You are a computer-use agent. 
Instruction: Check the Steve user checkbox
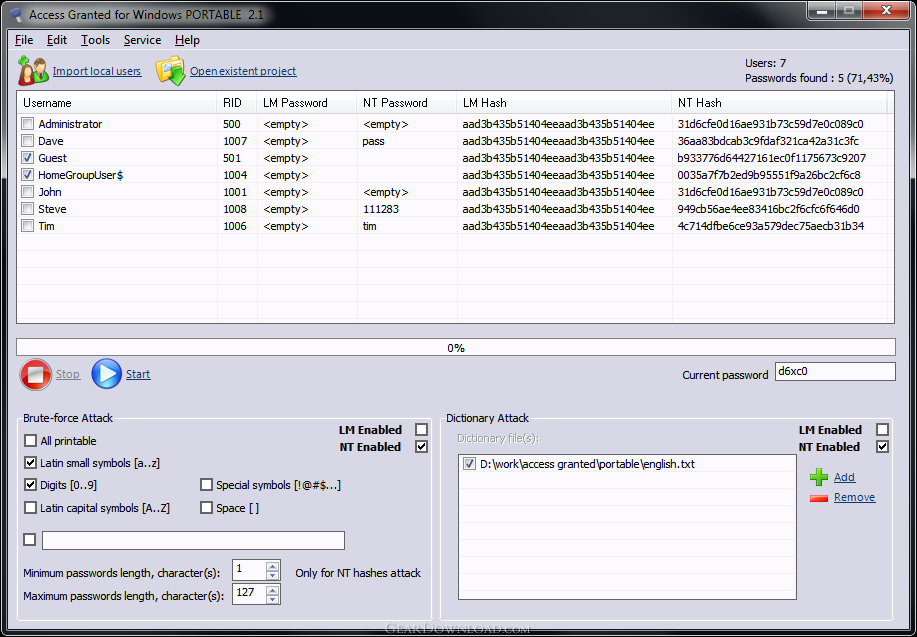tap(27, 209)
